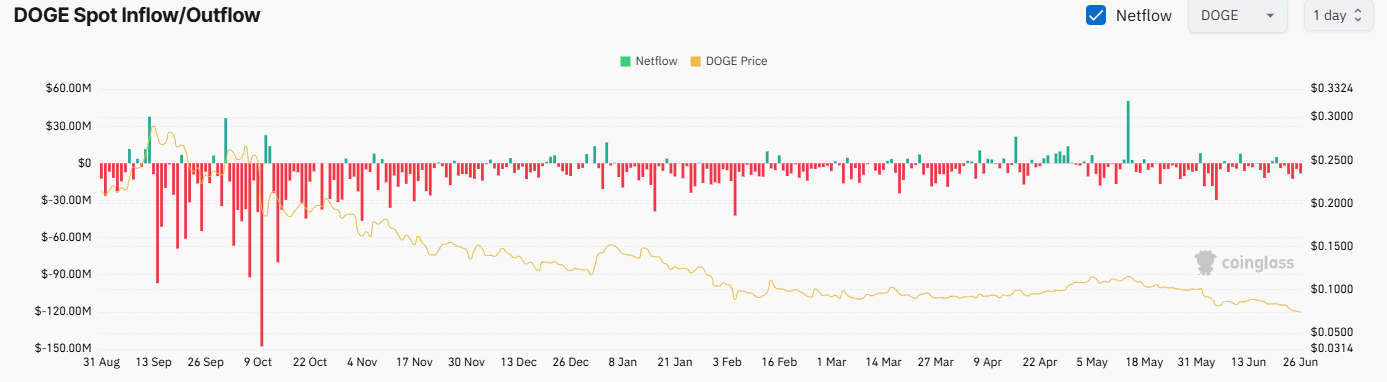The width and height of the screenshot is (1387, 382).
Task: Click the 18 May date label
Action: tap(1144, 362)
